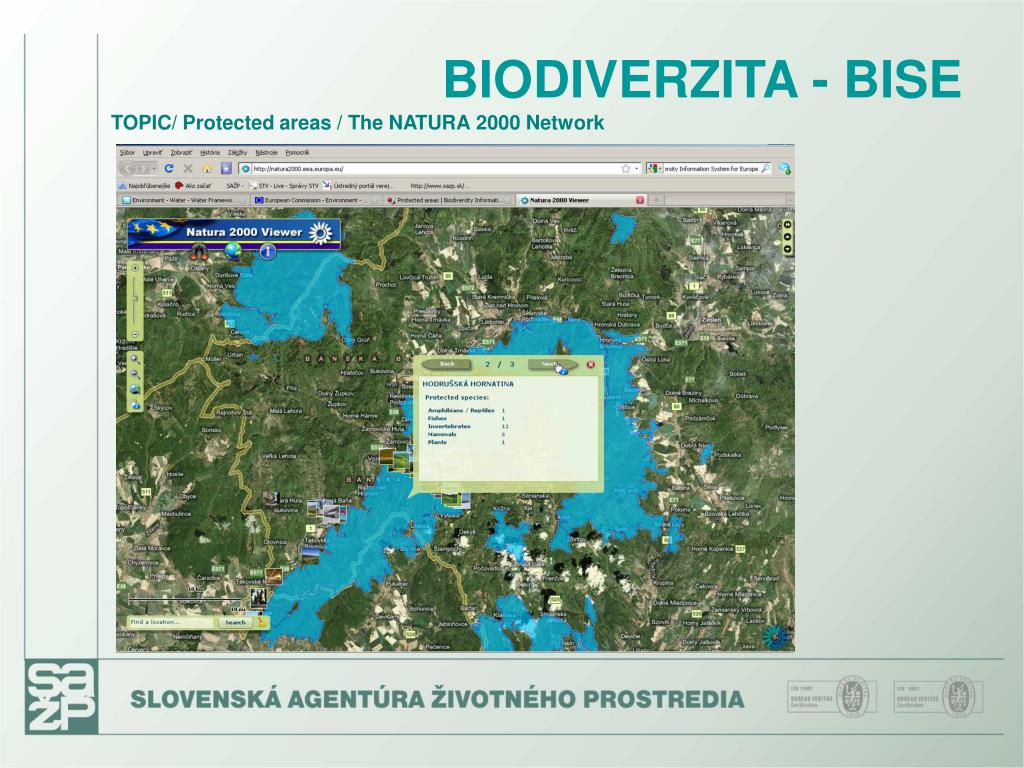Screen dimensions: 1024x768
Task: Click the browser forward arrow
Action: [x=143, y=168]
